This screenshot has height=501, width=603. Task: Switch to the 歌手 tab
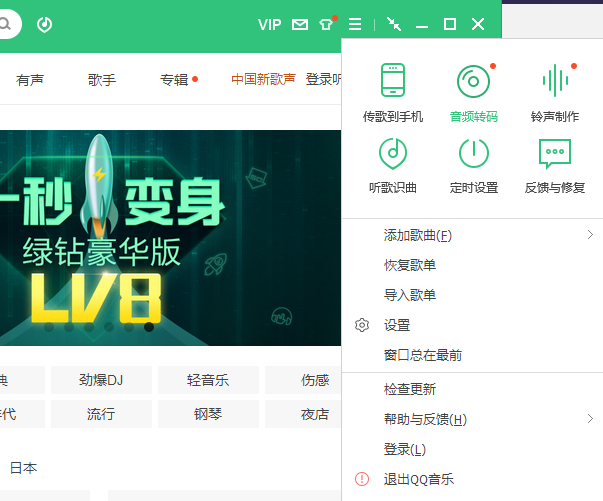coord(102,80)
